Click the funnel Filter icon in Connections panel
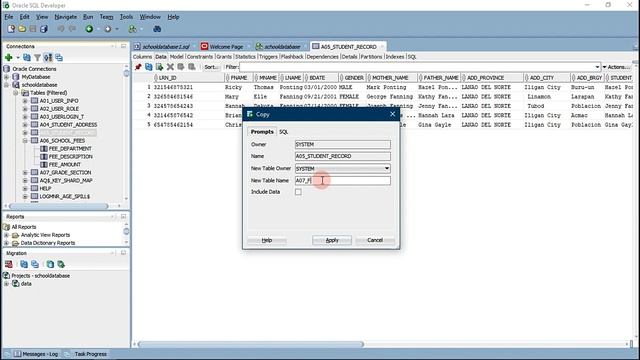Viewport: 640px width, 360px height. click(38, 58)
